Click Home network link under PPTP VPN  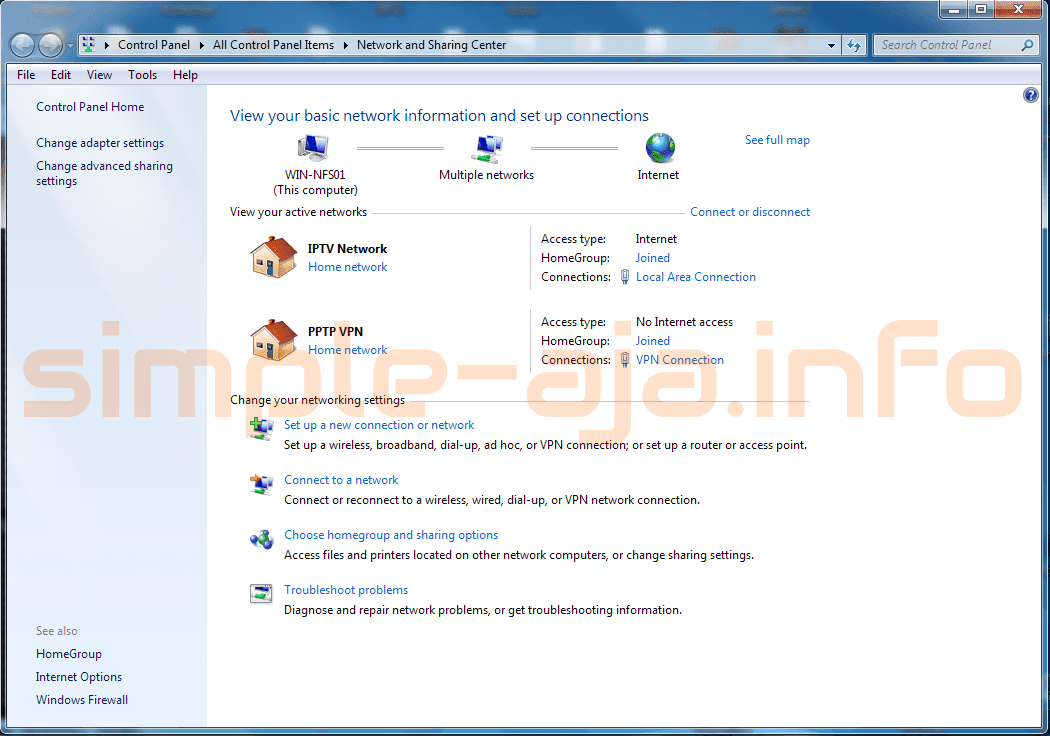click(348, 350)
